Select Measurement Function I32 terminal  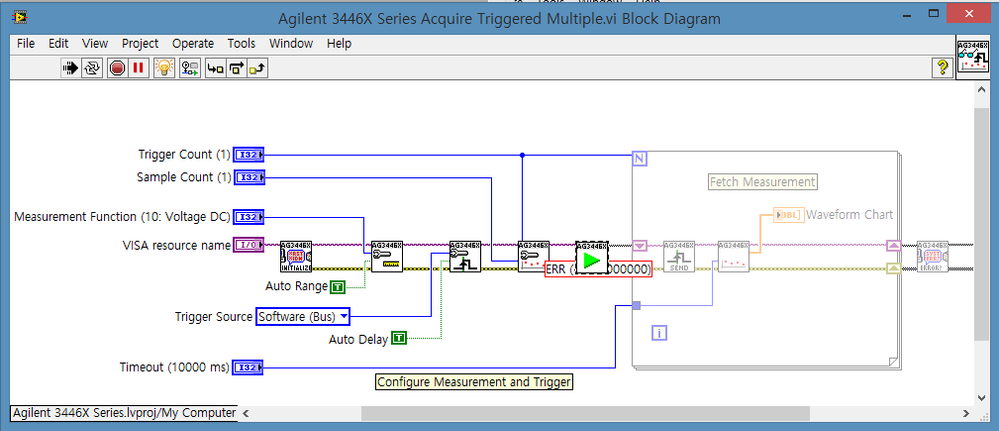tap(248, 217)
